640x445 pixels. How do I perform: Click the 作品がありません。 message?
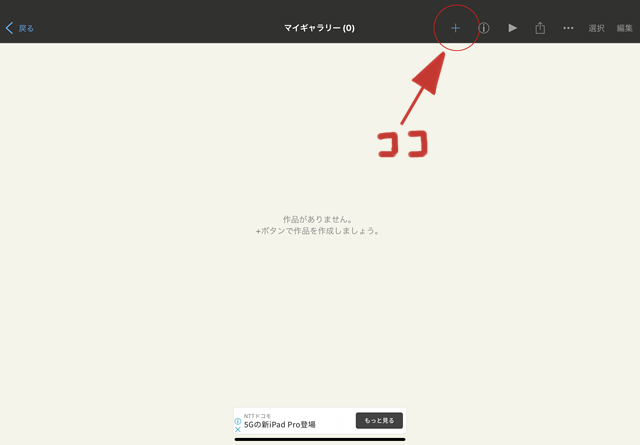tap(318, 220)
